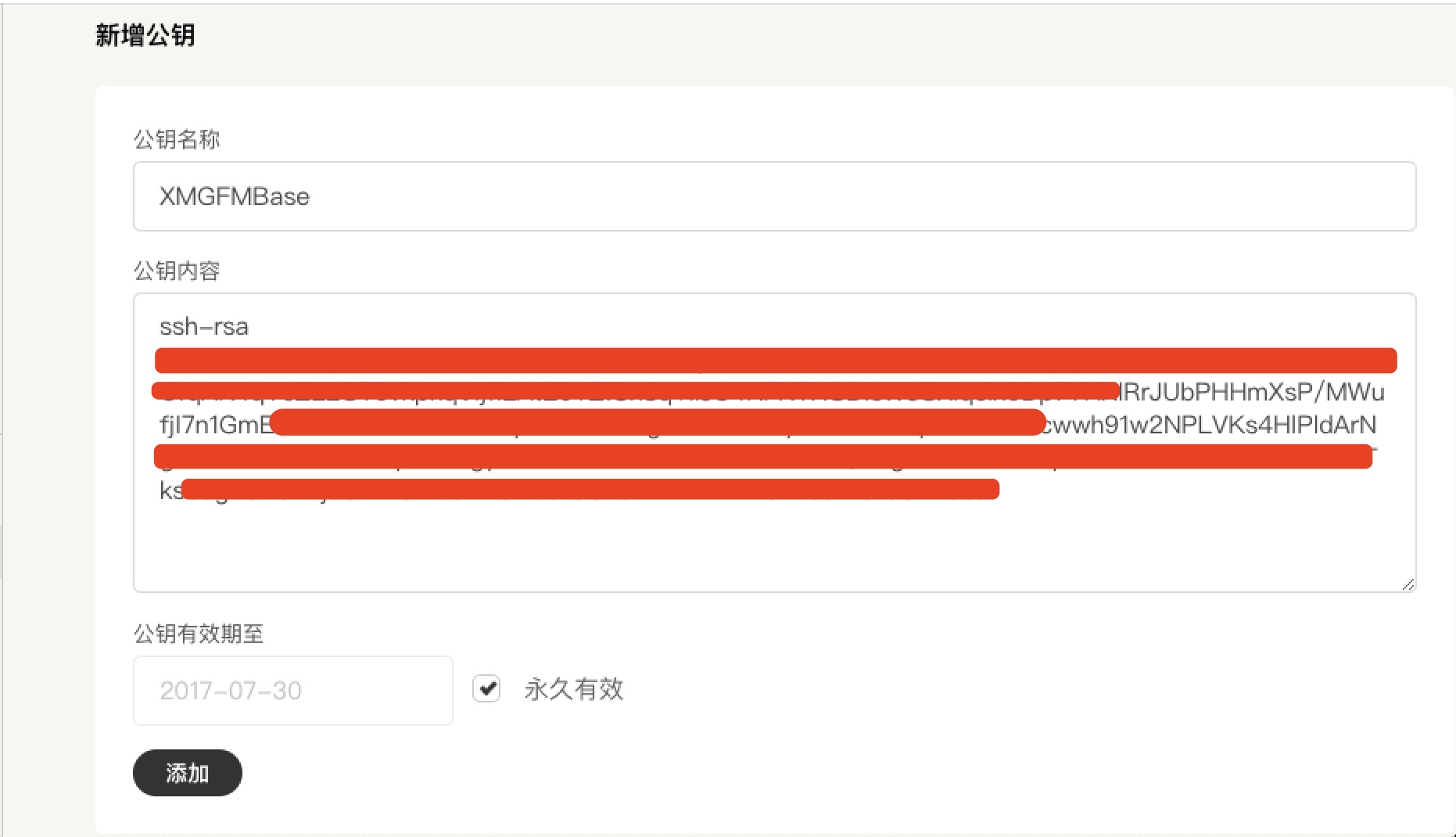
Task: Click the empty area below the key text
Action: point(774,548)
